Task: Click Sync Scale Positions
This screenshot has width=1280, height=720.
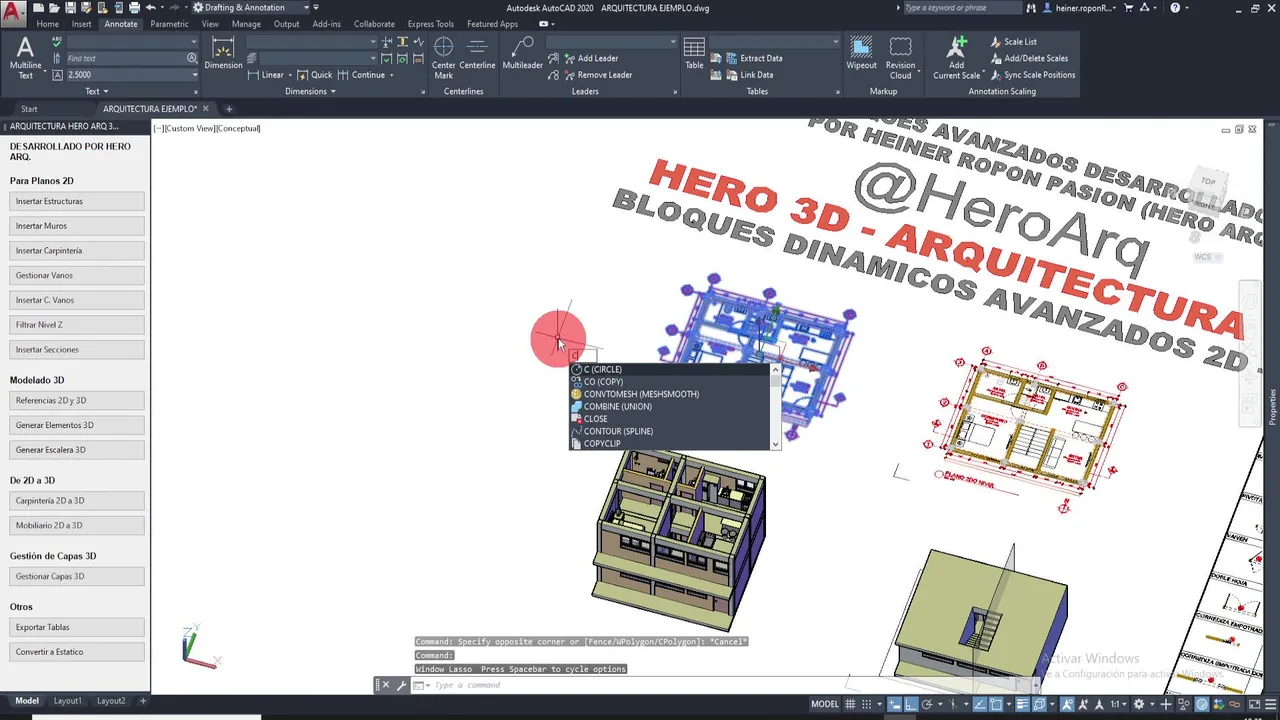Action: pos(1032,75)
